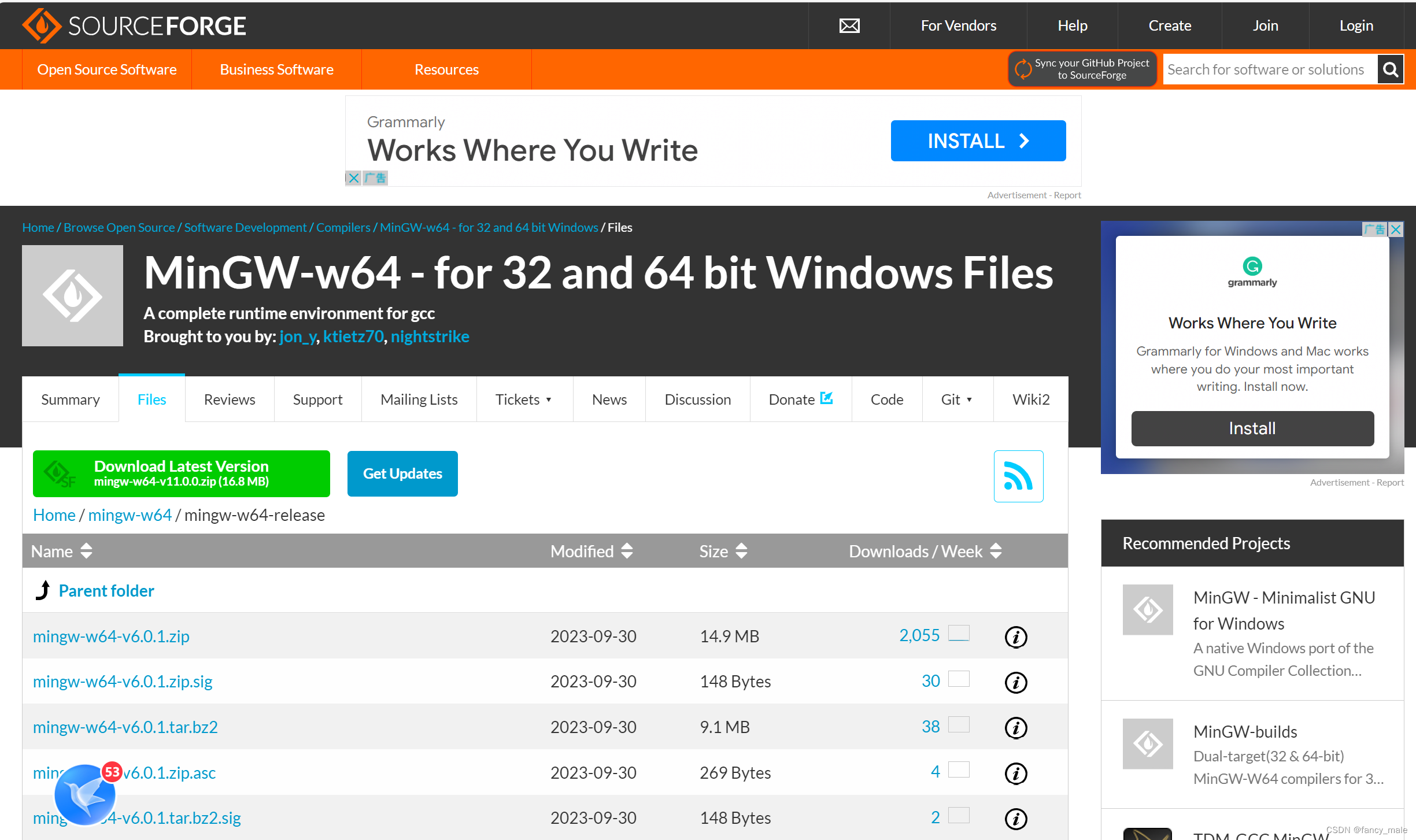Sort the file list by Modified

tap(591, 551)
